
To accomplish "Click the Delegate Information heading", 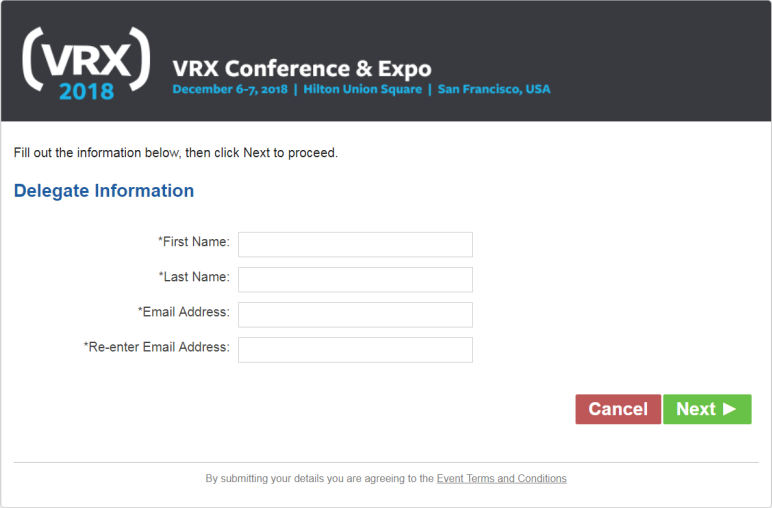I will [x=104, y=190].
